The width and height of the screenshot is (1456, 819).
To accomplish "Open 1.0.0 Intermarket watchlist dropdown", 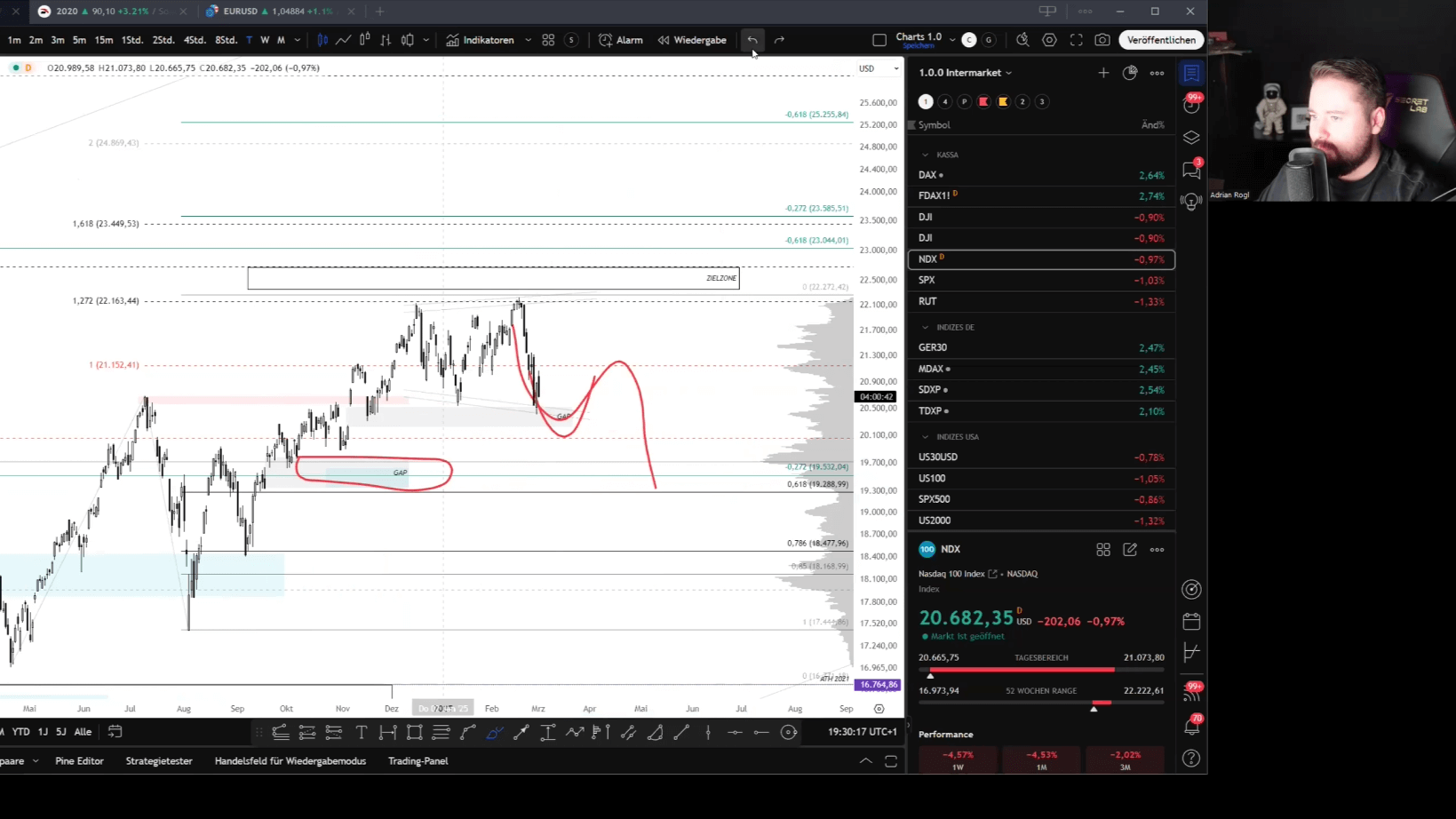I will 966,73.
